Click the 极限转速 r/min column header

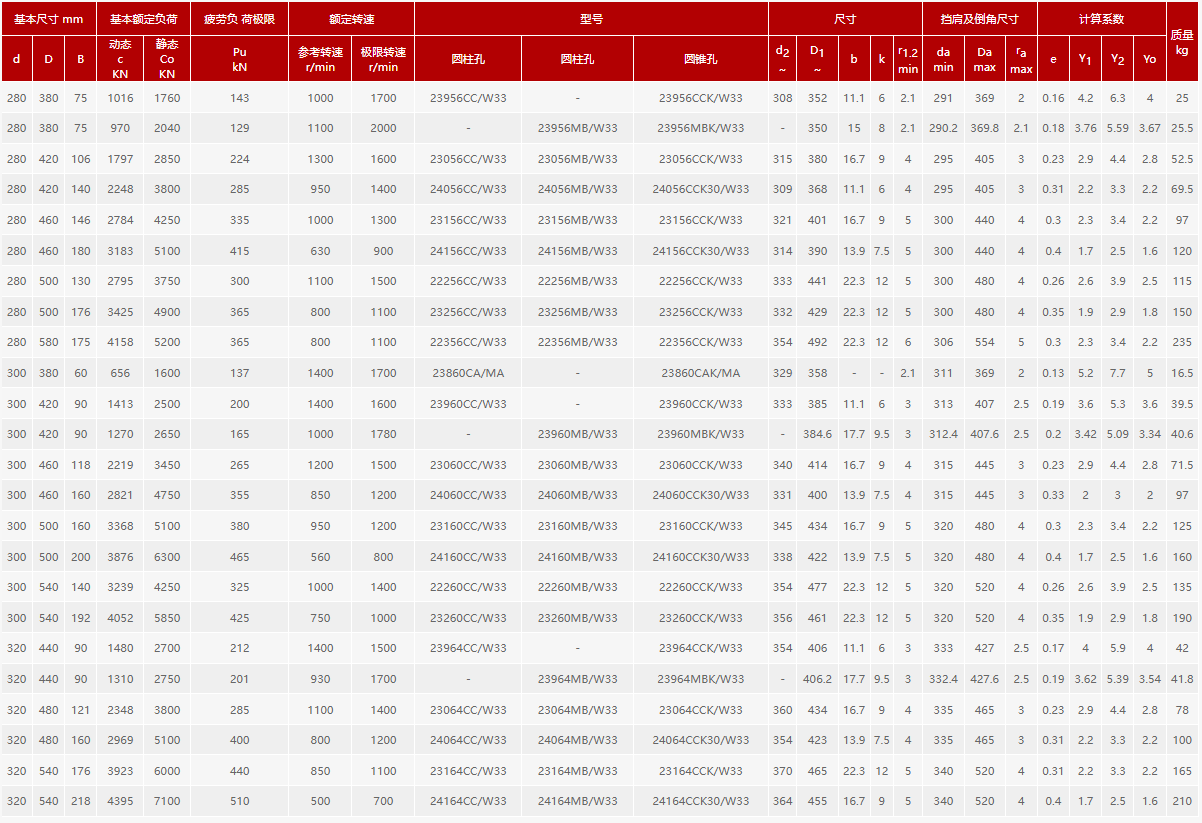pyautogui.click(x=383, y=59)
